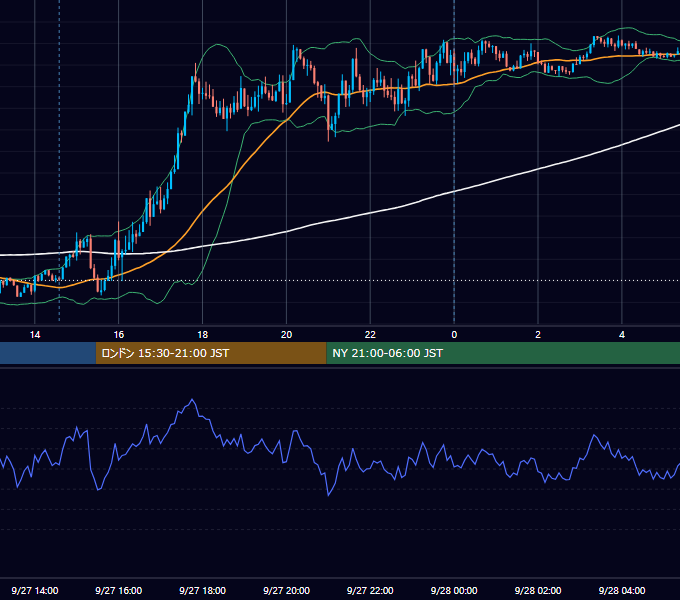Viewport: 680px width, 600px height.
Task: Click the 9/27 22:00 date label
Action: coord(370,590)
